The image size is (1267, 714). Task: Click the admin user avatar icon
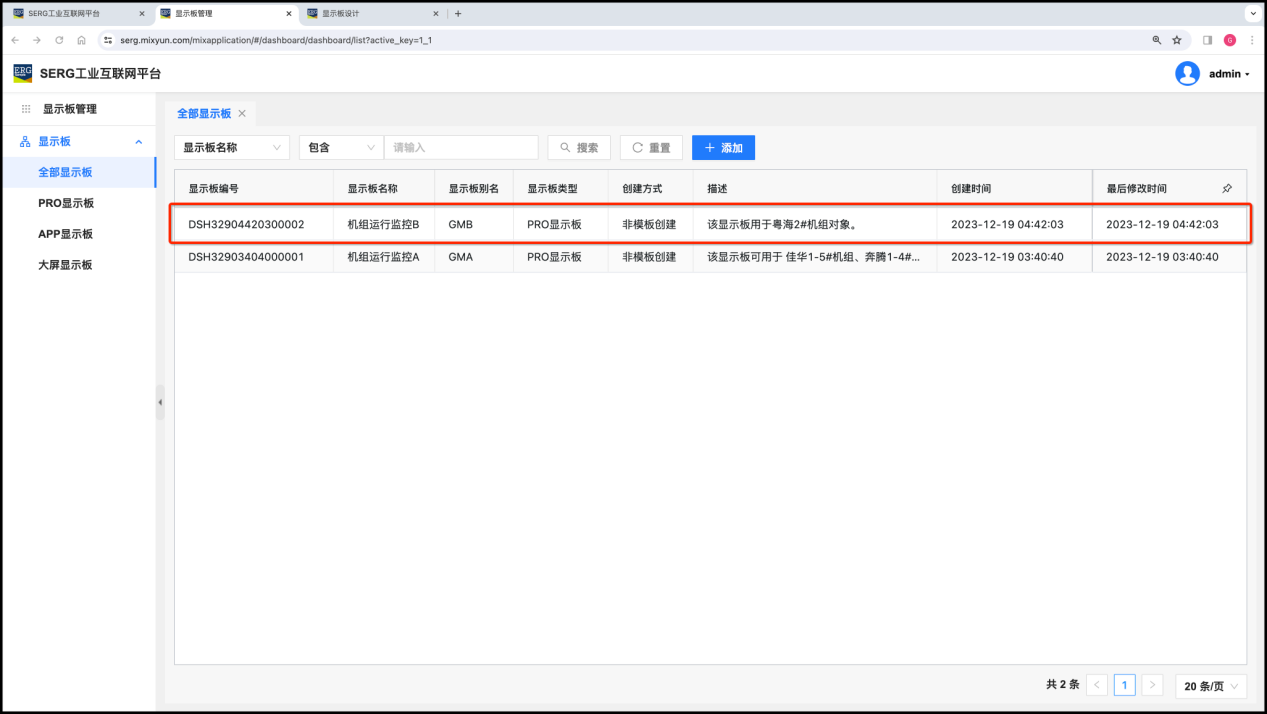click(1187, 74)
